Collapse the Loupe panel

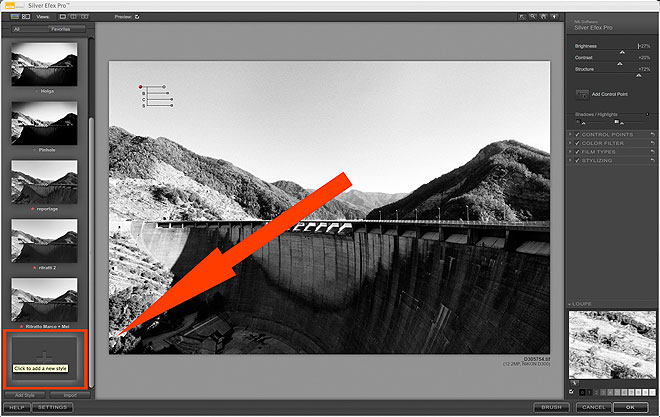[x=570, y=304]
